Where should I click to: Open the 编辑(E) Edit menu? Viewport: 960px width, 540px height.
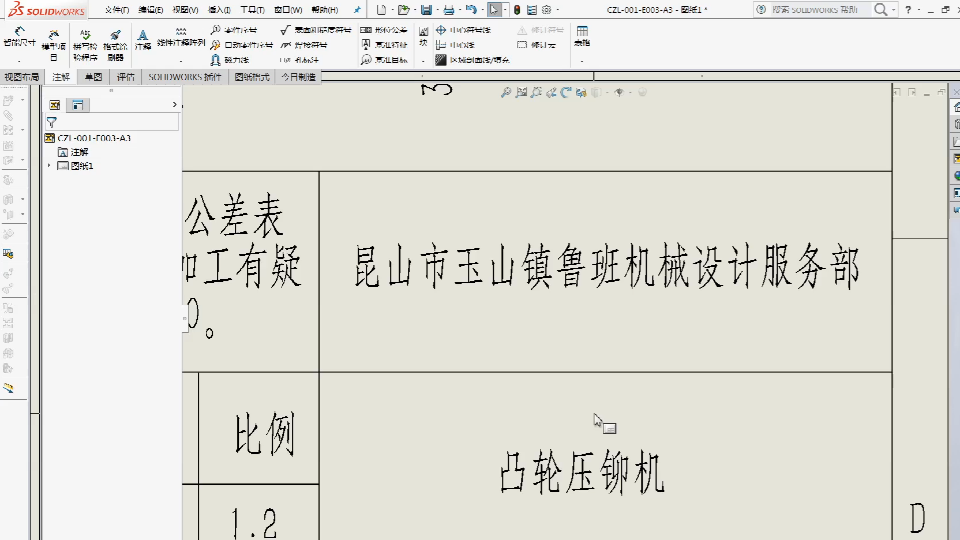click(151, 10)
